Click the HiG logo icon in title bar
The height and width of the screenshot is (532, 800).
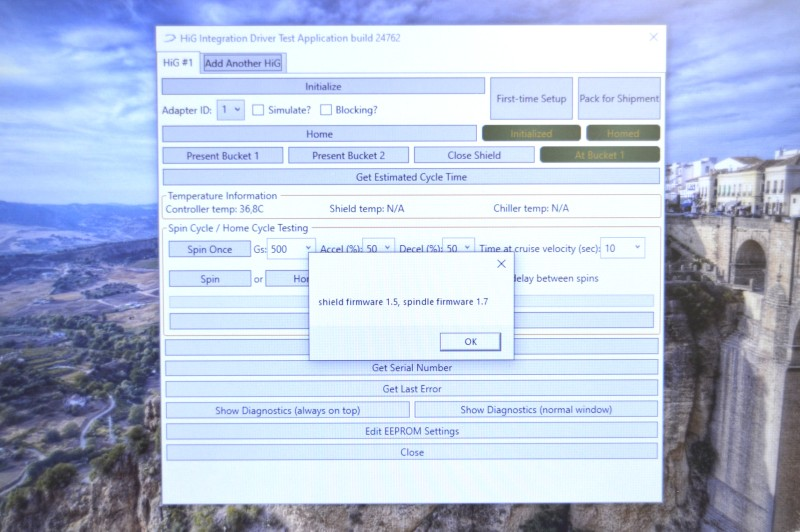169,38
